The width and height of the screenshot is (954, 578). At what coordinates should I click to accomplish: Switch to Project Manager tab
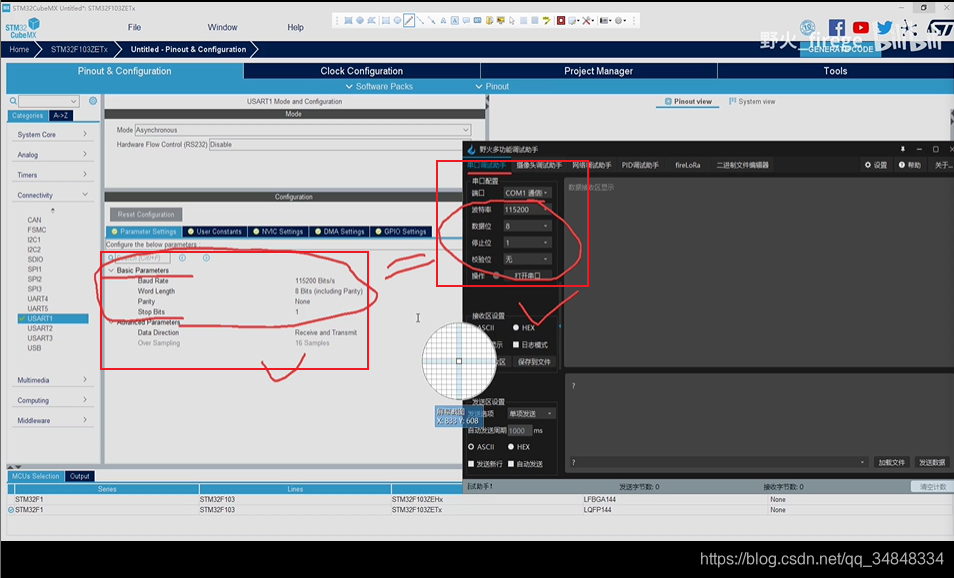tap(598, 71)
